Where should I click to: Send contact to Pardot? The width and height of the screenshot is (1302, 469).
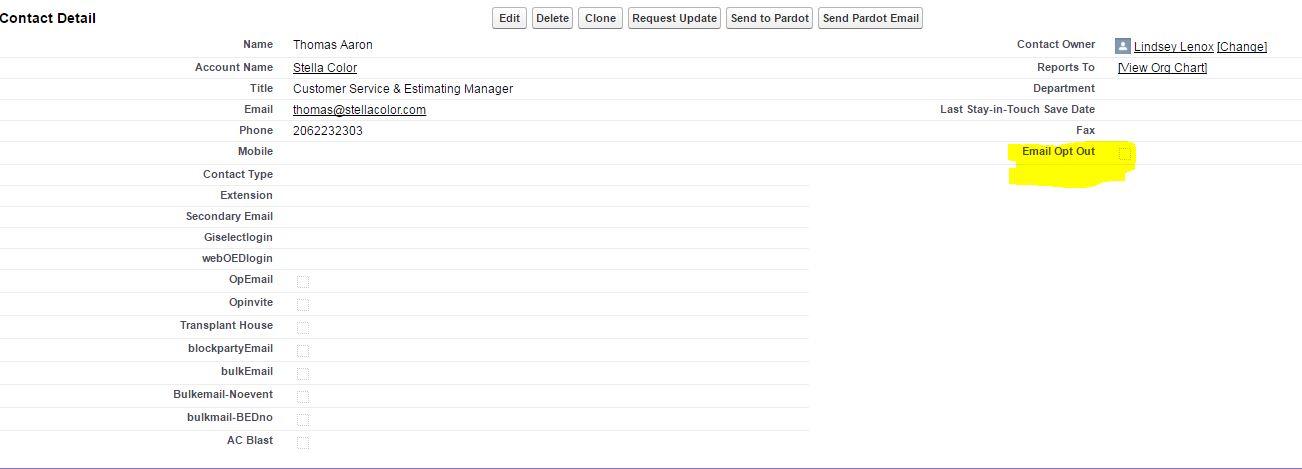pyautogui.click(x=770, y=18)
